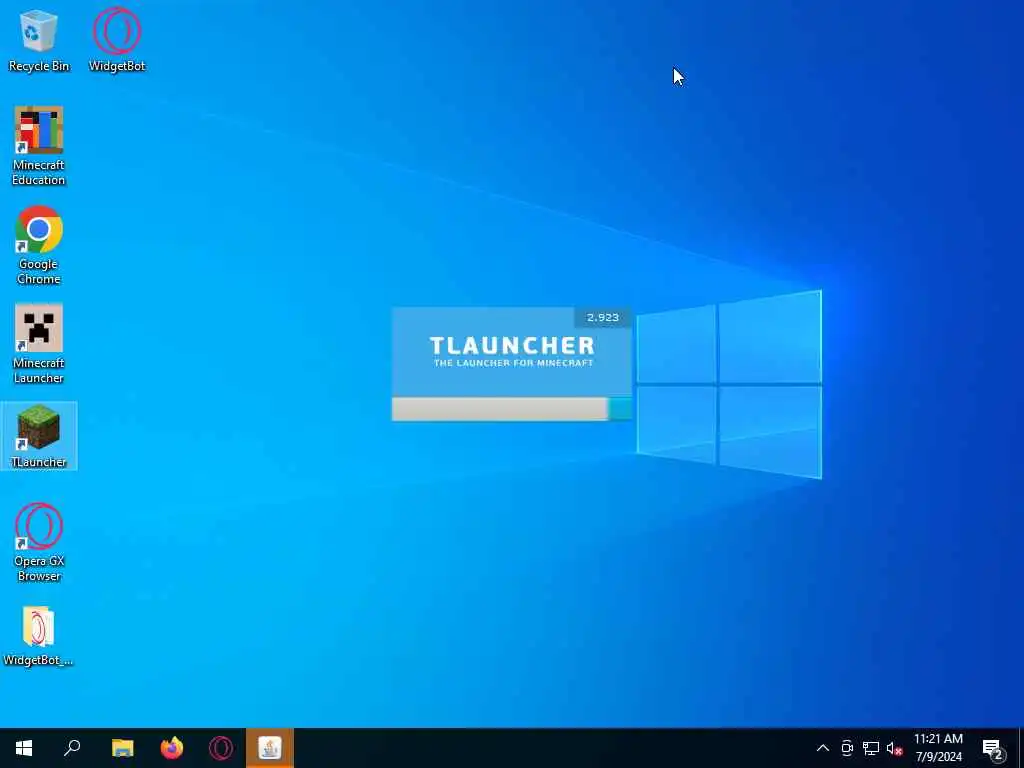This screenshot has height=768, width=1024.
Task: Select the Minecraft Education desktop icon
Action: click(x=39, y=146)
